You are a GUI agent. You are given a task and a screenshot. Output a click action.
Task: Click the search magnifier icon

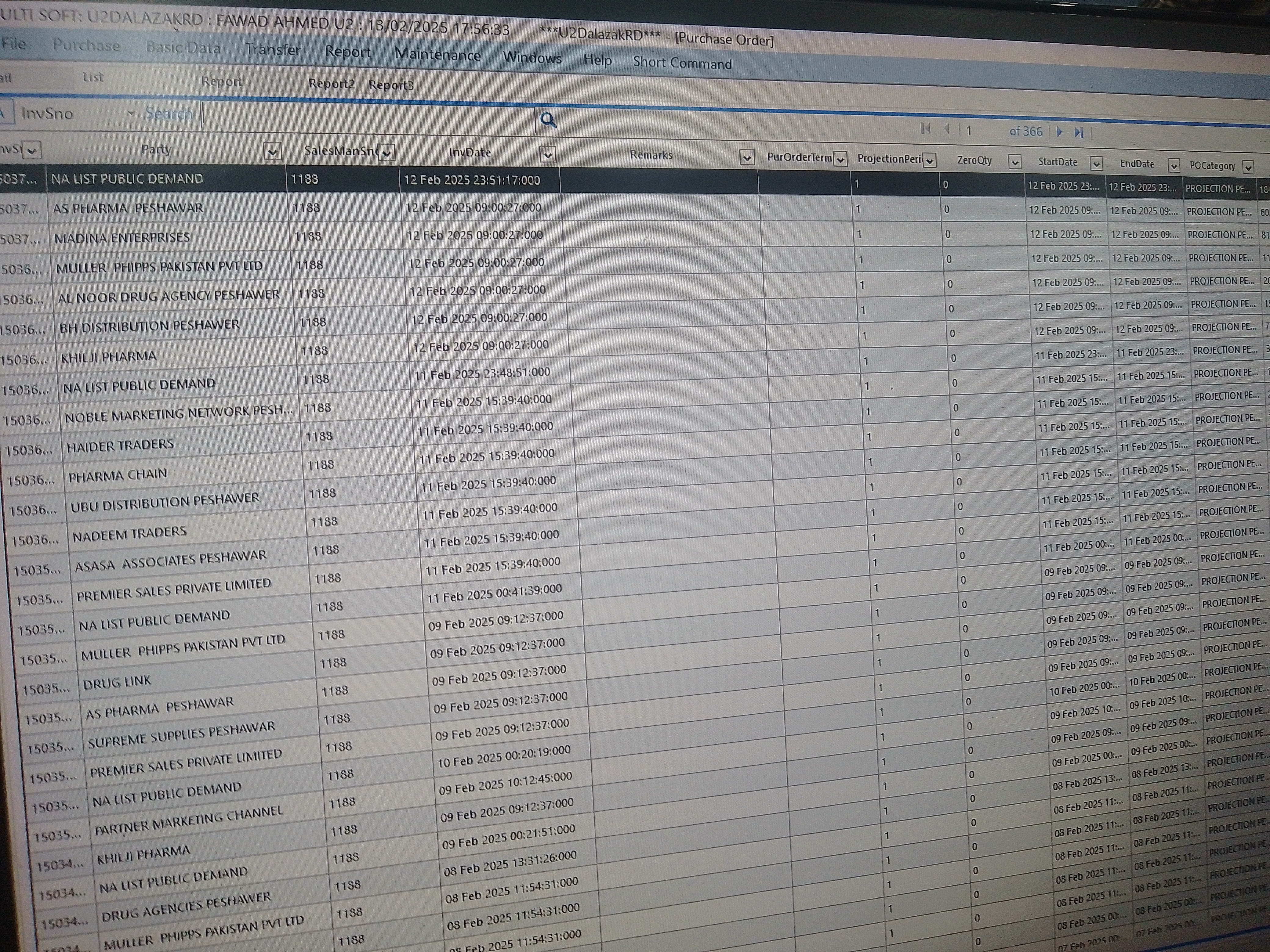point(548,121)
